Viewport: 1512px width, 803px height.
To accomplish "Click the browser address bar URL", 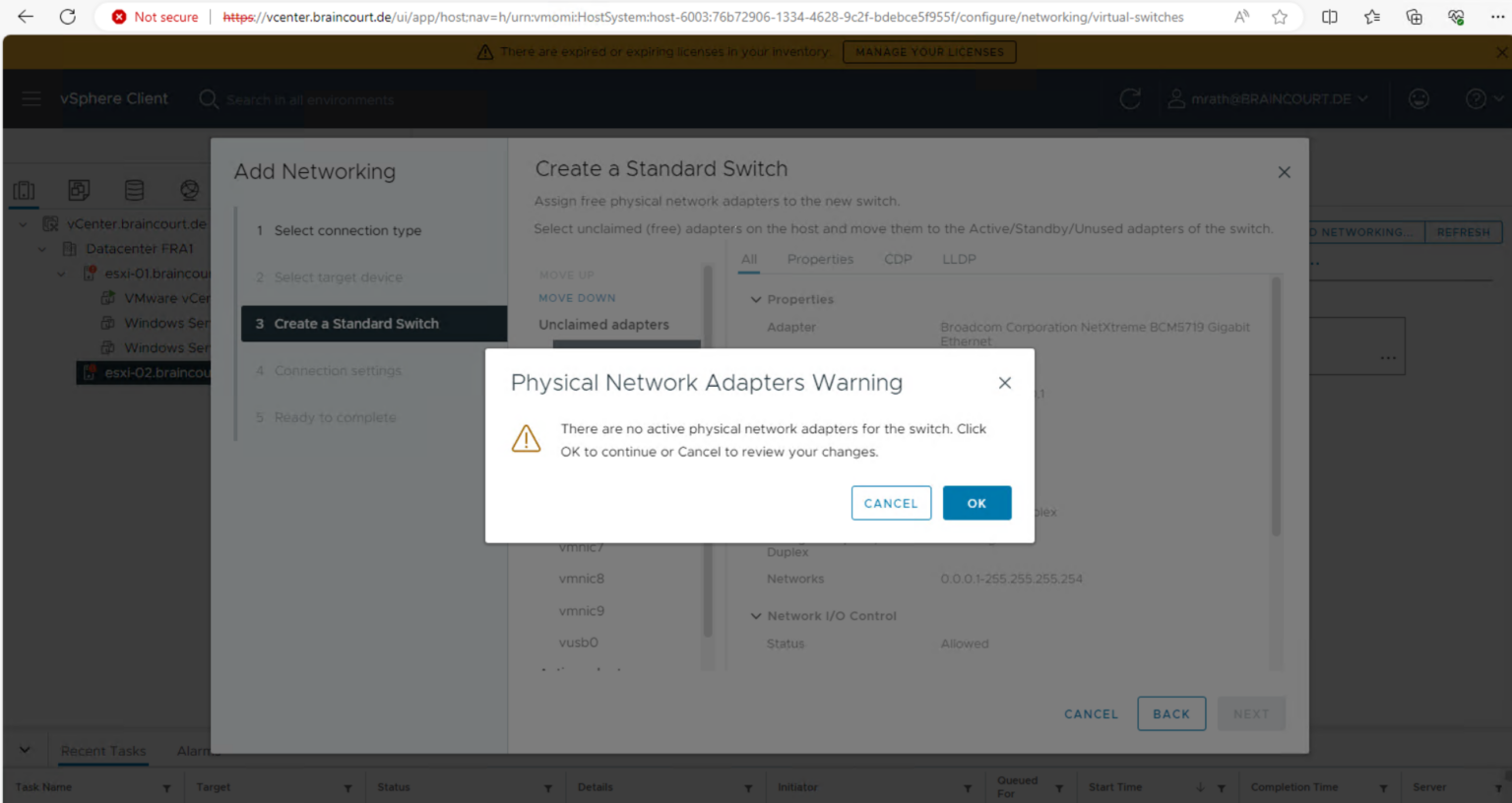I will tap(703, 17).
